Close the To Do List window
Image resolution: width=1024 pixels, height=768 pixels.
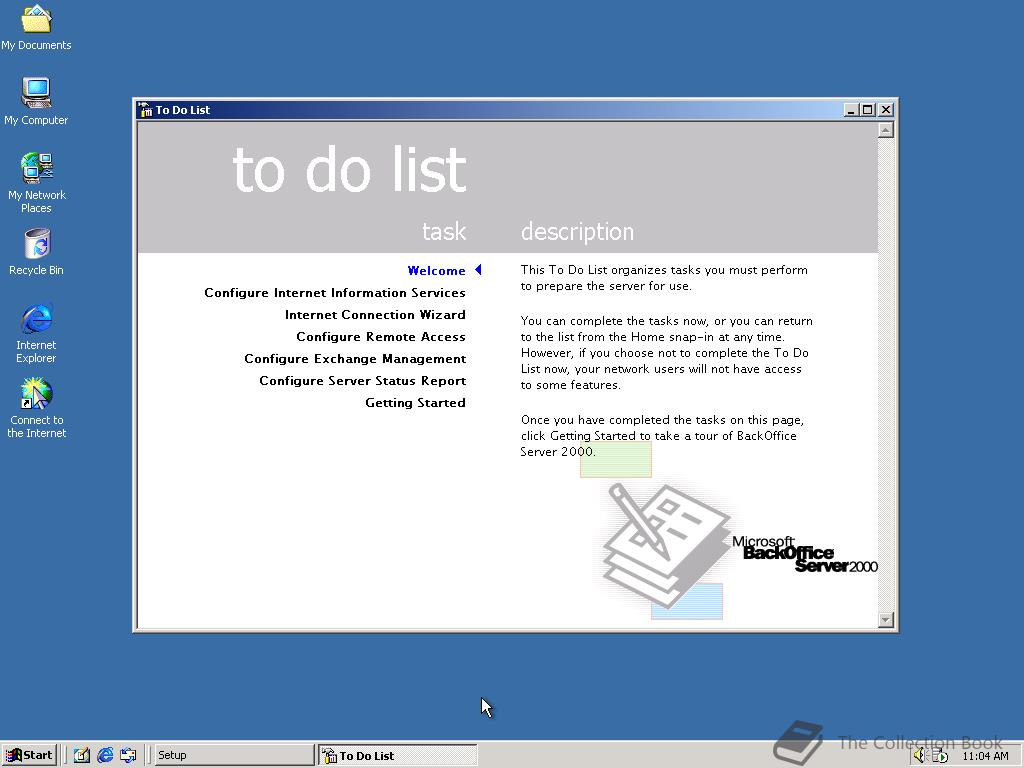[886, 110]
